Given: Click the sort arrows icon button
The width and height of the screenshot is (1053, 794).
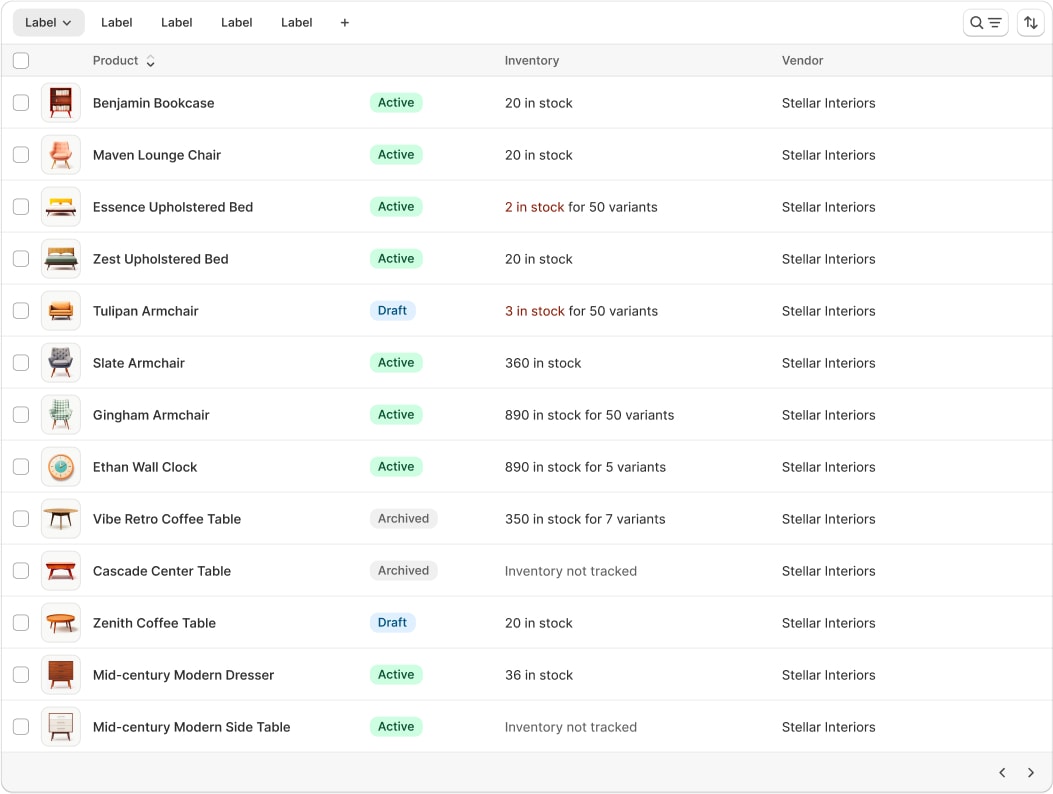Looking at the screenshot, I should (1030, 23).
